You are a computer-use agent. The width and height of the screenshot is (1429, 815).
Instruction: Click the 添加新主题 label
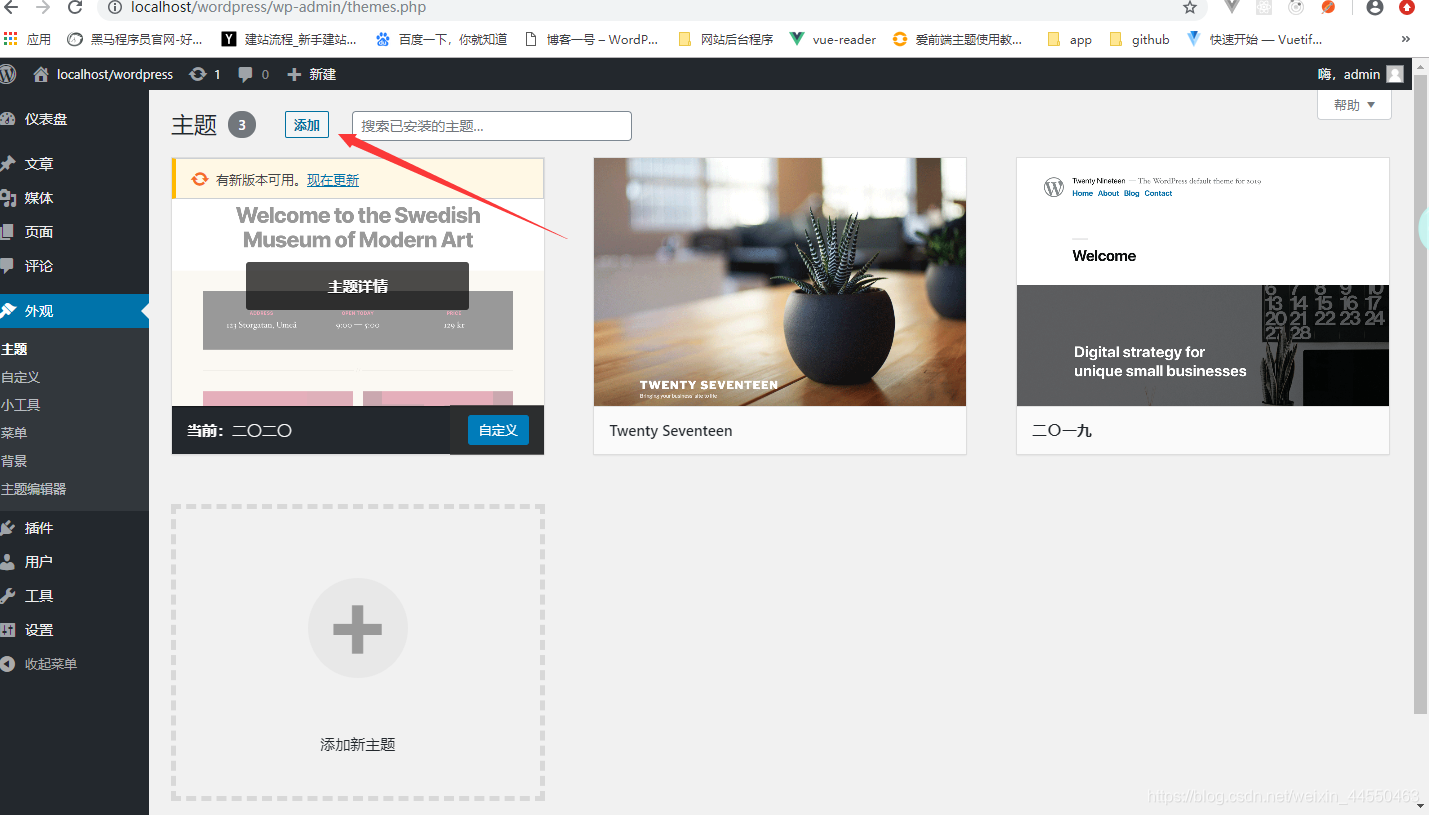358,745
